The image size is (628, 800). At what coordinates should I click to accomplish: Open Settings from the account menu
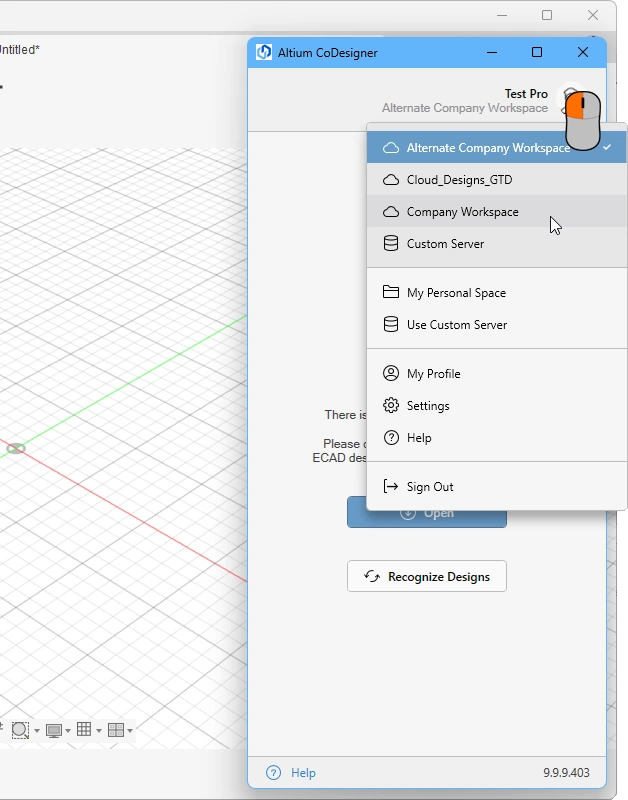point(496,406)
